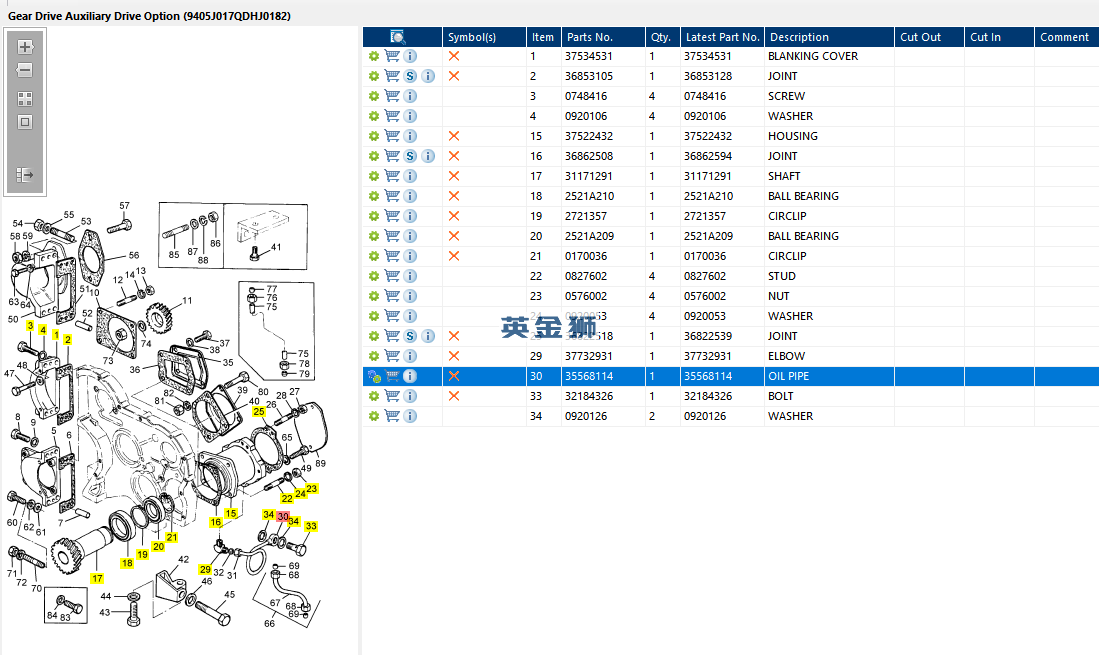Click callout 15 on the diagram
Image resolution: width=1099 pixels, height=655 pixels.
pos(231,513)
